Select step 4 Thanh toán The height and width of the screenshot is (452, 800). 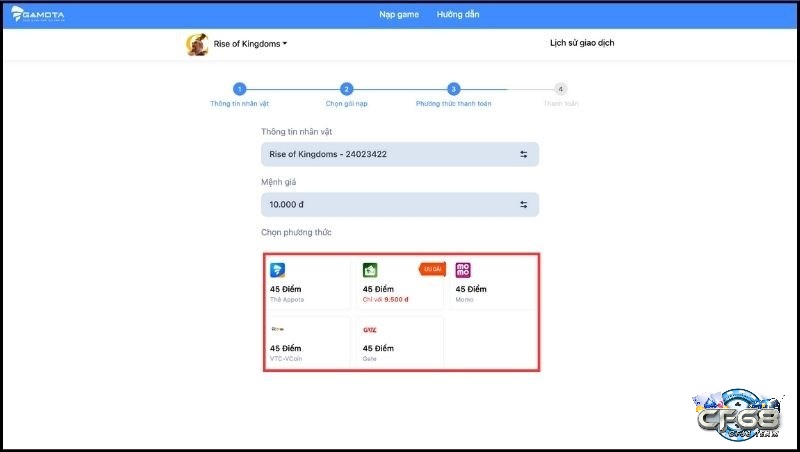tap(560, 95)
